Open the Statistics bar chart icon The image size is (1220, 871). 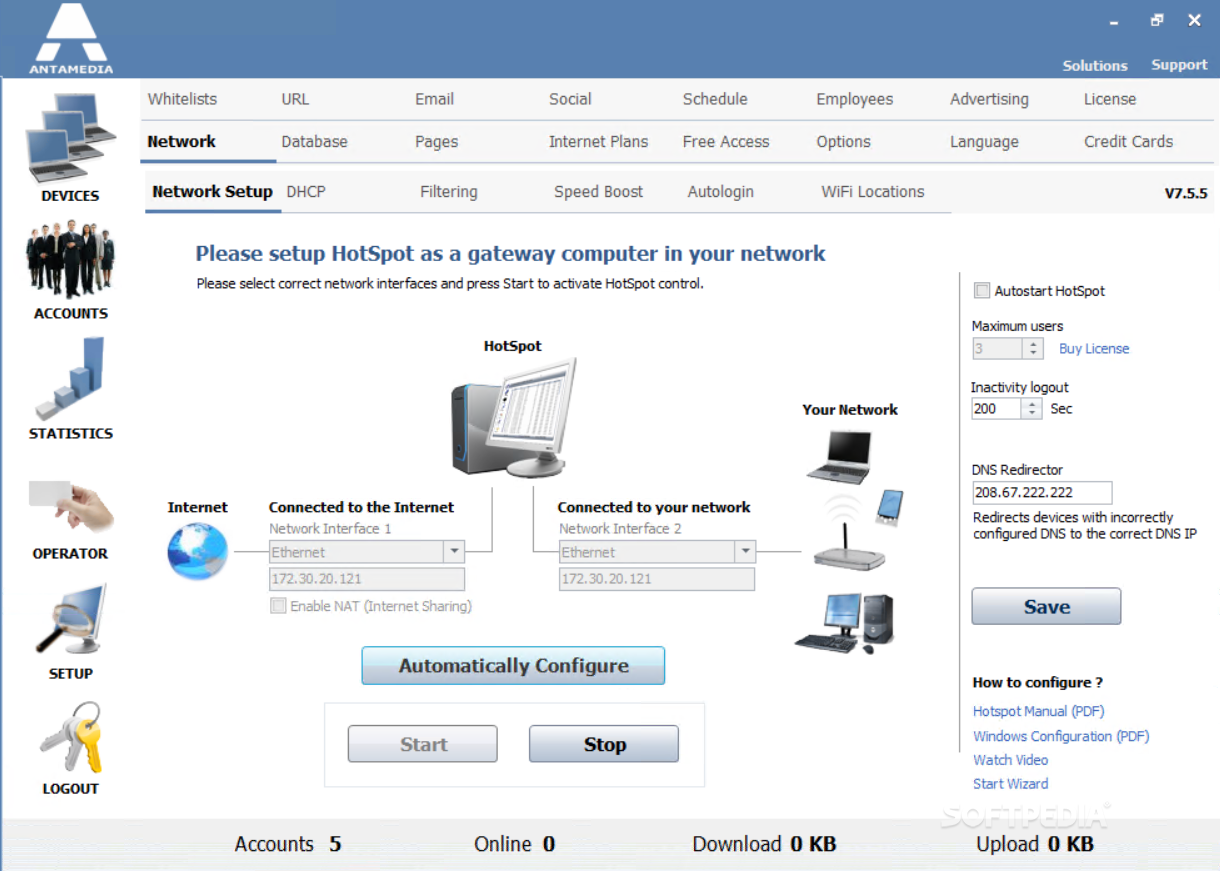pyautogui.click(x=69, y=378)
